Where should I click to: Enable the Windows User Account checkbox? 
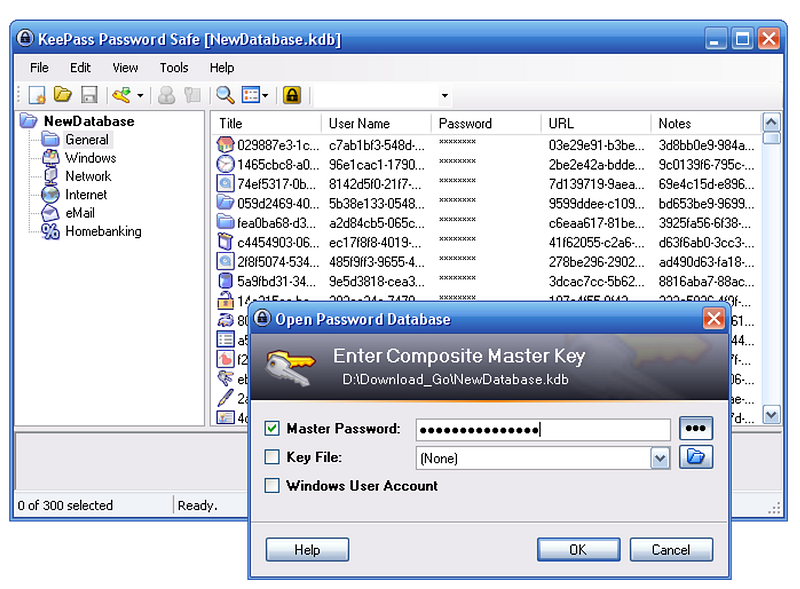point(272,485)
